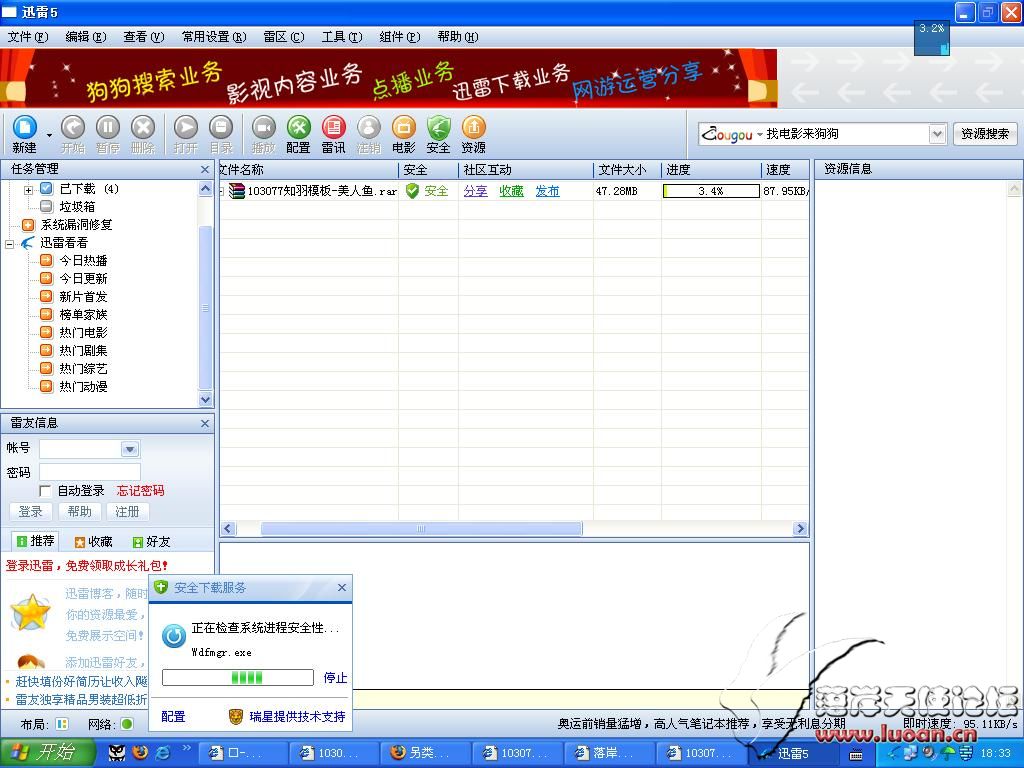Open the 常用设置 menu
The width and height of the screenshot is (1024, 768).
214,37
